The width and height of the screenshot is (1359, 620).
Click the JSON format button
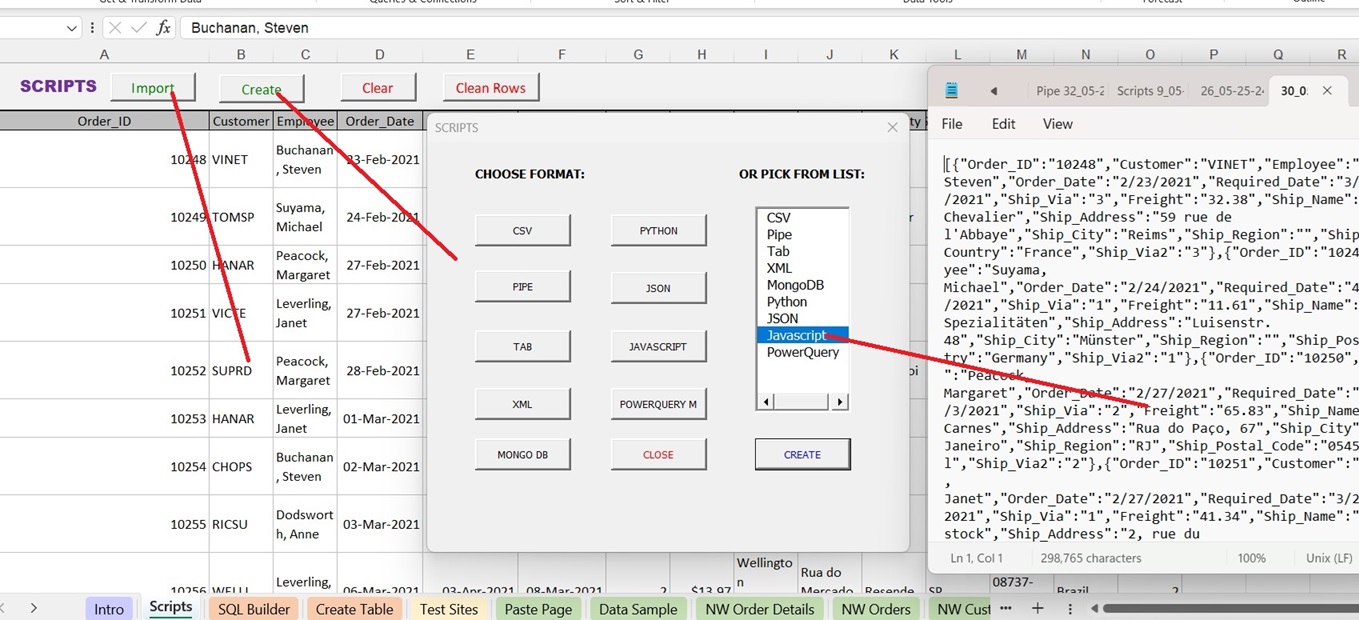point(658,288)
